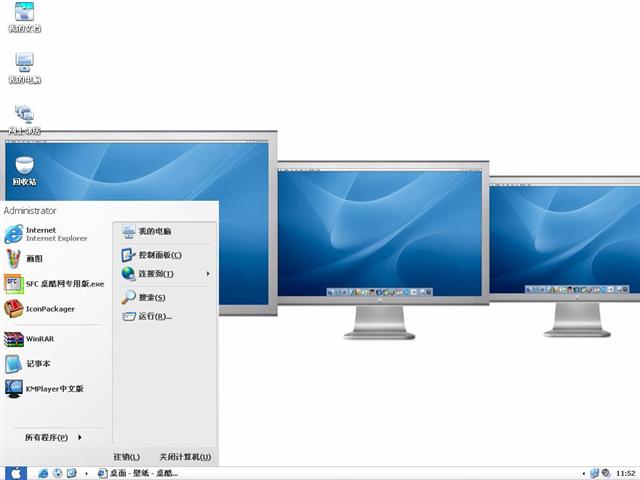Screen dimensions: 640x480
Task: Click 关闭计算机(U) shut down button
Action: (x=185, y=457)
